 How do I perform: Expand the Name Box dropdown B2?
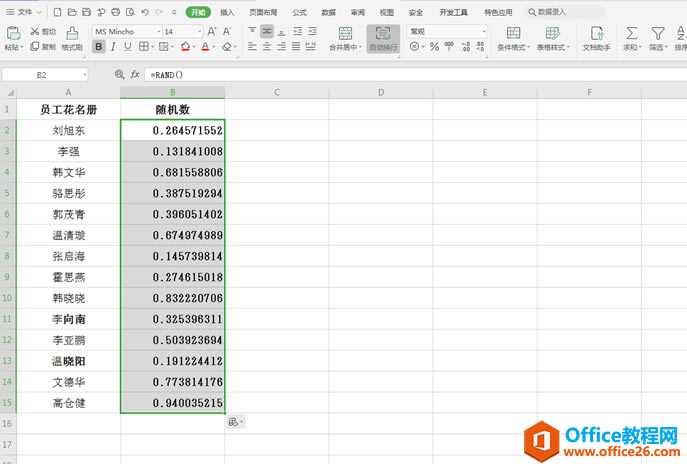click(x=85, y=75)
